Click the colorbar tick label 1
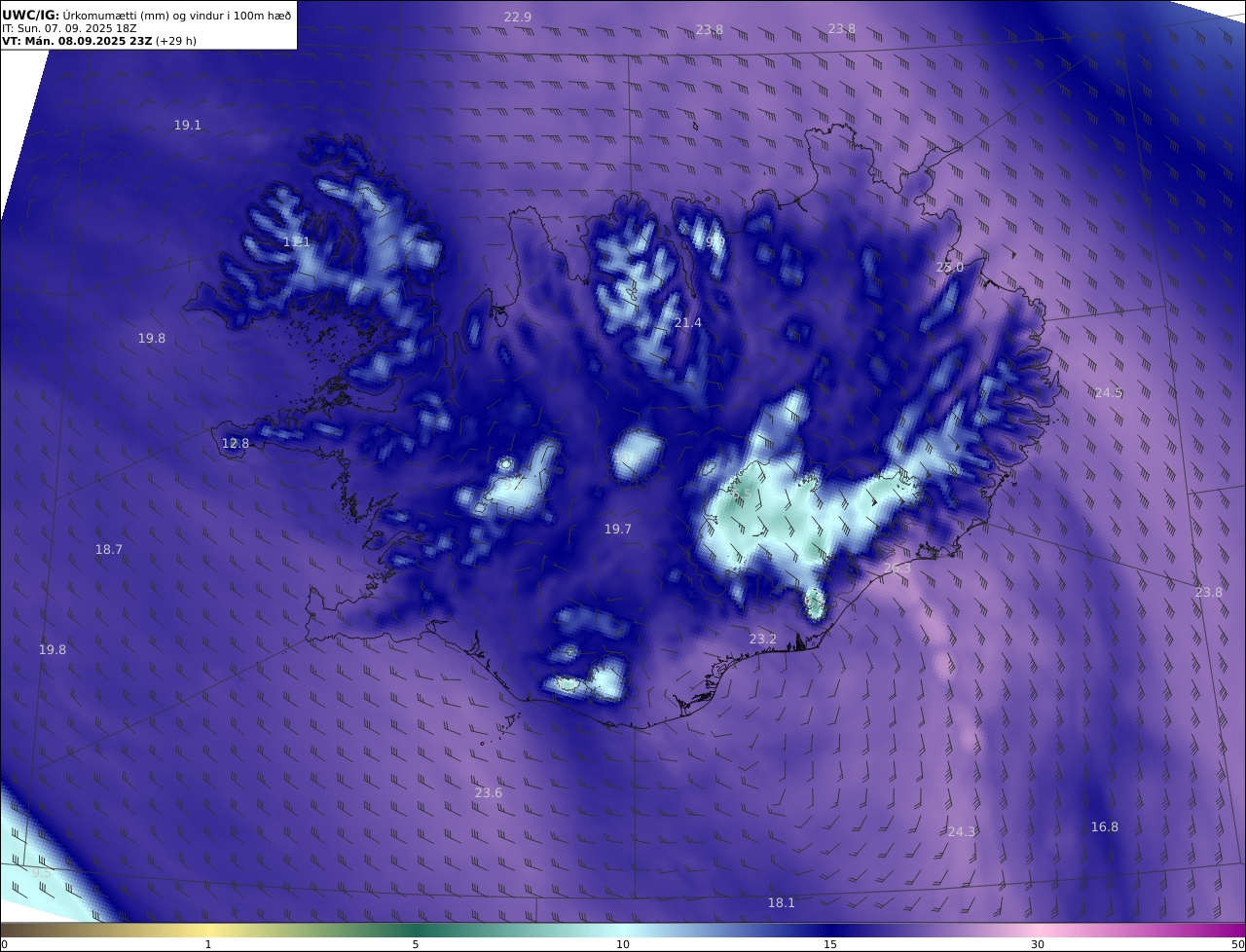 [208, 944]
